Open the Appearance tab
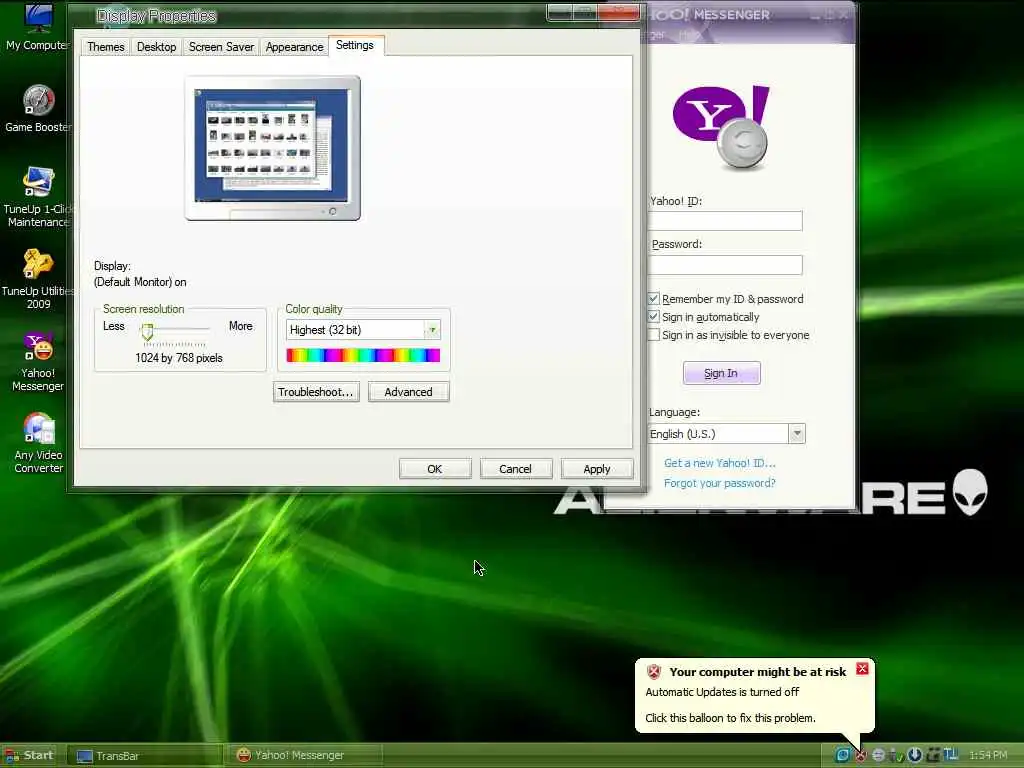The image size is (1024, 768). pos(295,47)
